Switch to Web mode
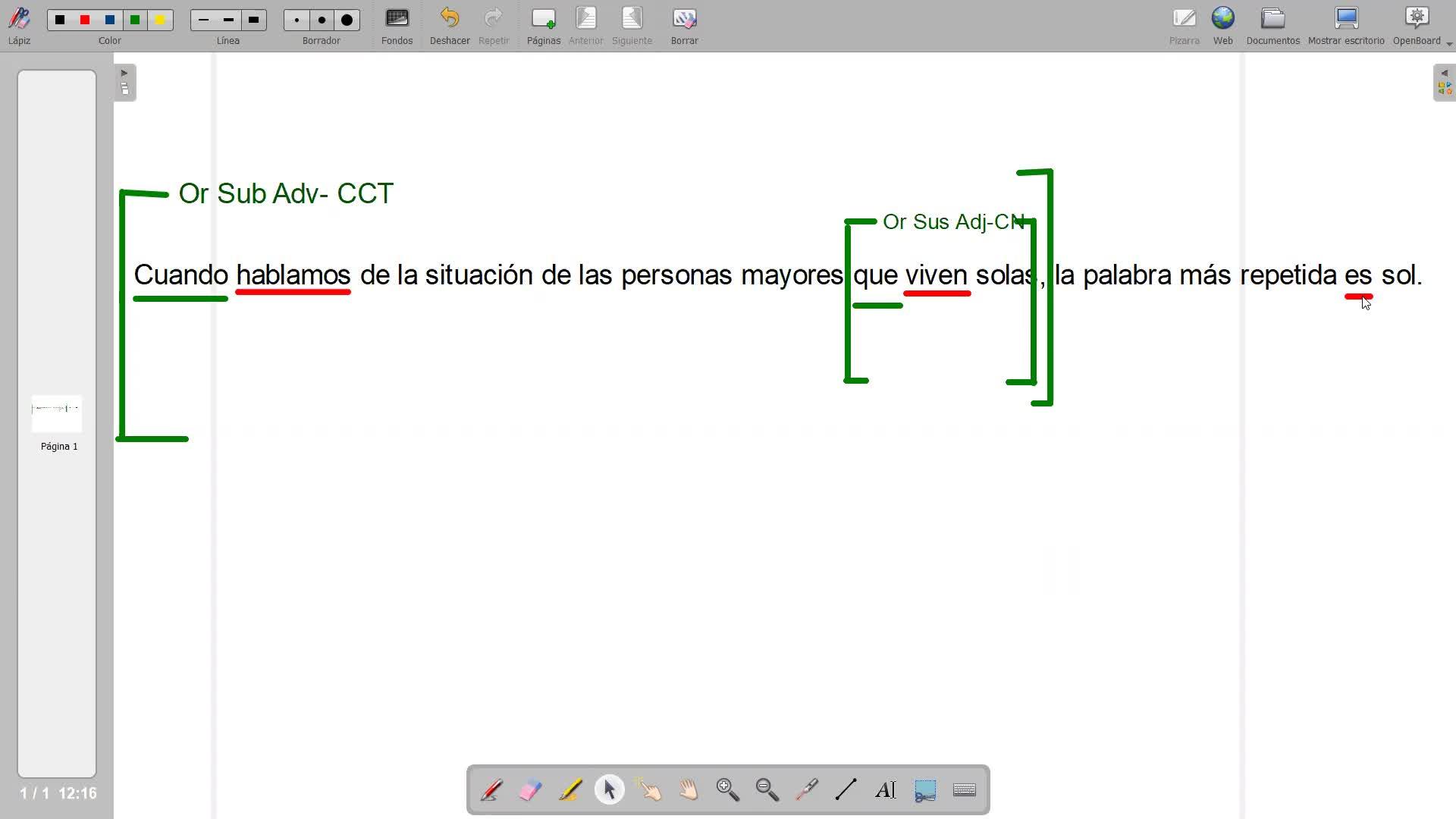Image resolution: width=1456 pixels, height=819 pixels. 1222,26
